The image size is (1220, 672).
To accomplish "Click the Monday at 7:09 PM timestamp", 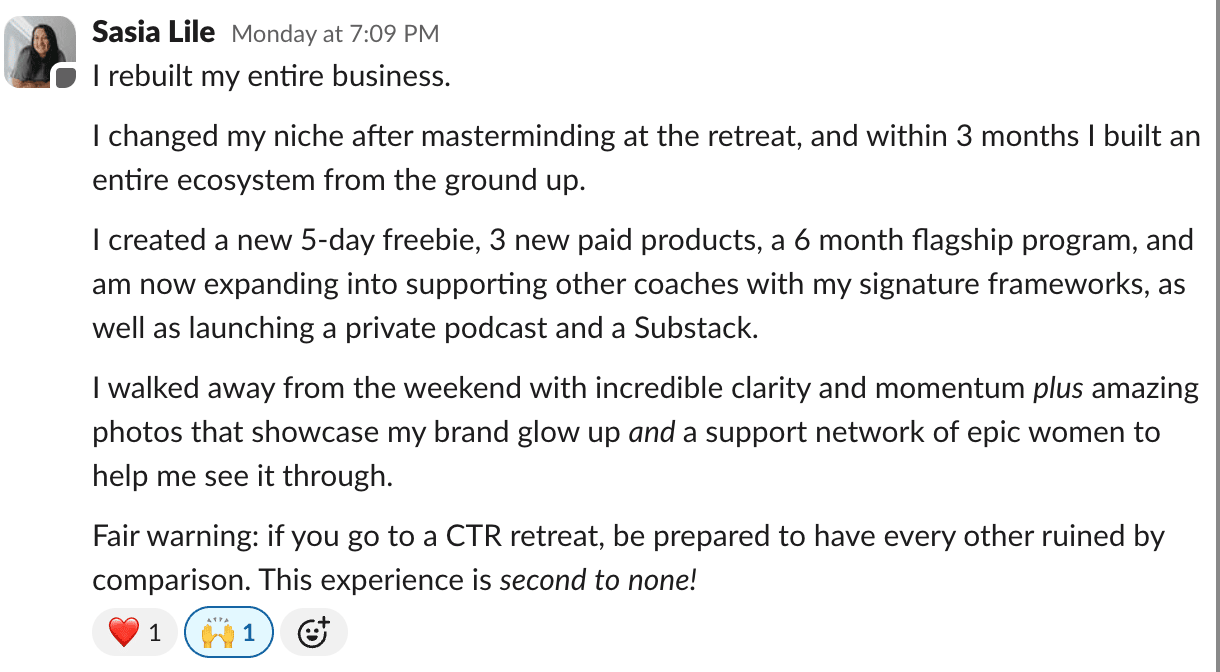I will click(335, 34).
